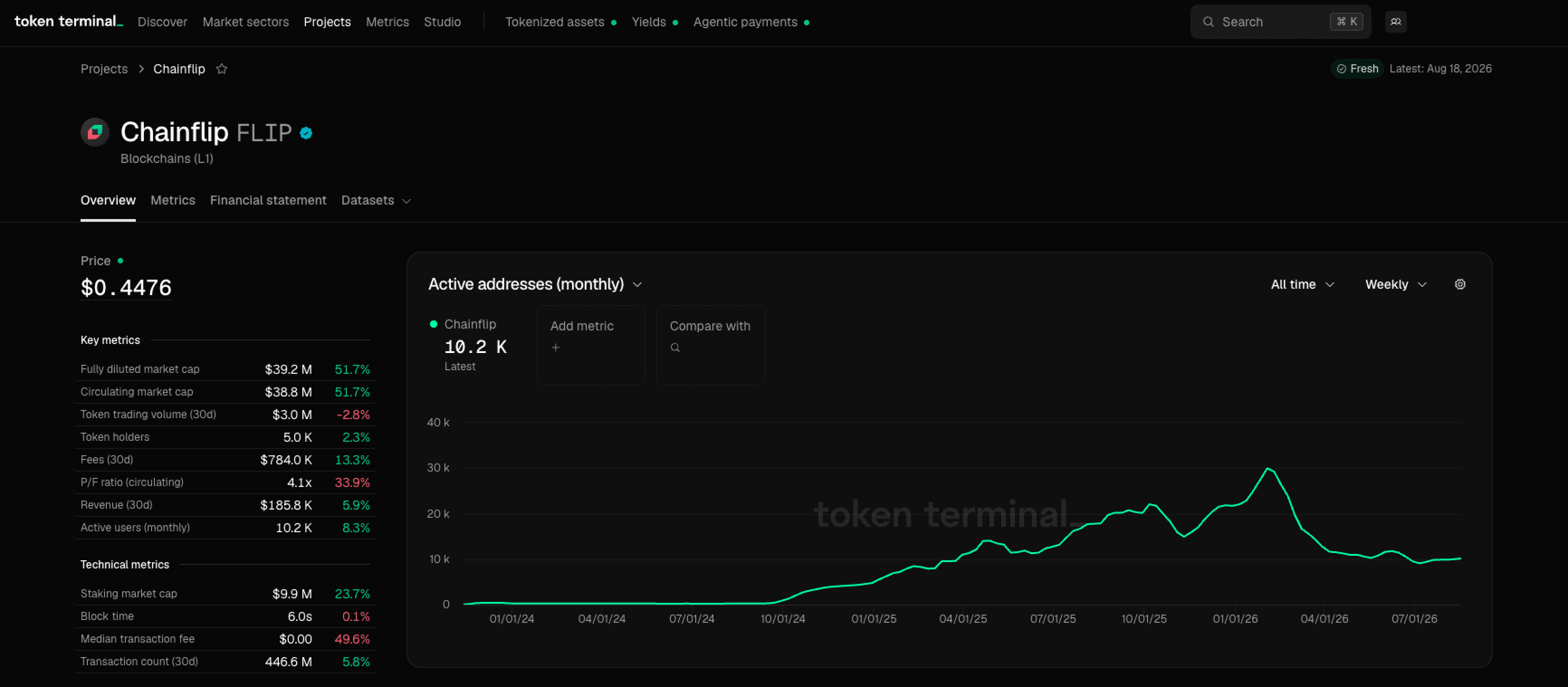The height and width of the screenshot is (687, 1568).
Task: Open Market sectors in top navigation
Action: click(246, 22)
